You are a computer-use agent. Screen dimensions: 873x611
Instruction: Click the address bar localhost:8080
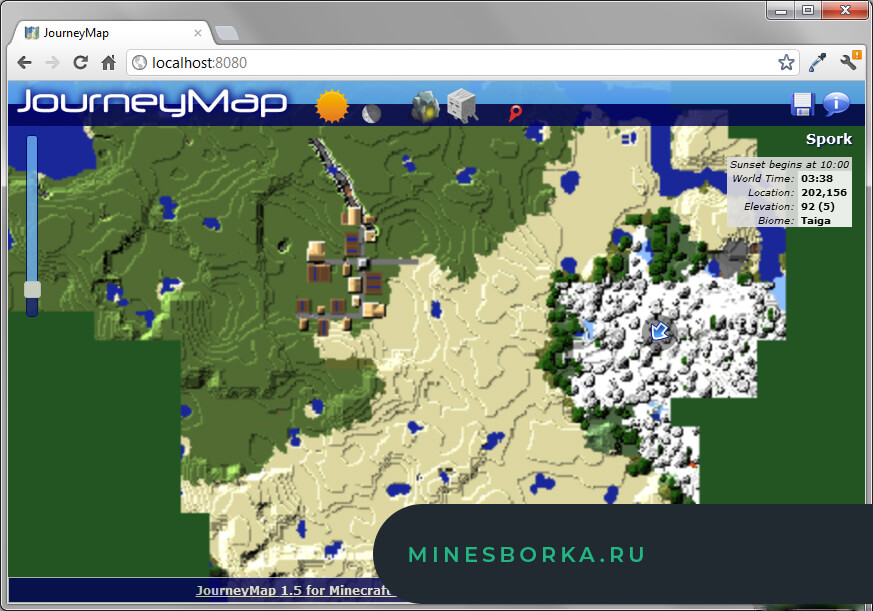pyautogui.click(x=462, y=62)
